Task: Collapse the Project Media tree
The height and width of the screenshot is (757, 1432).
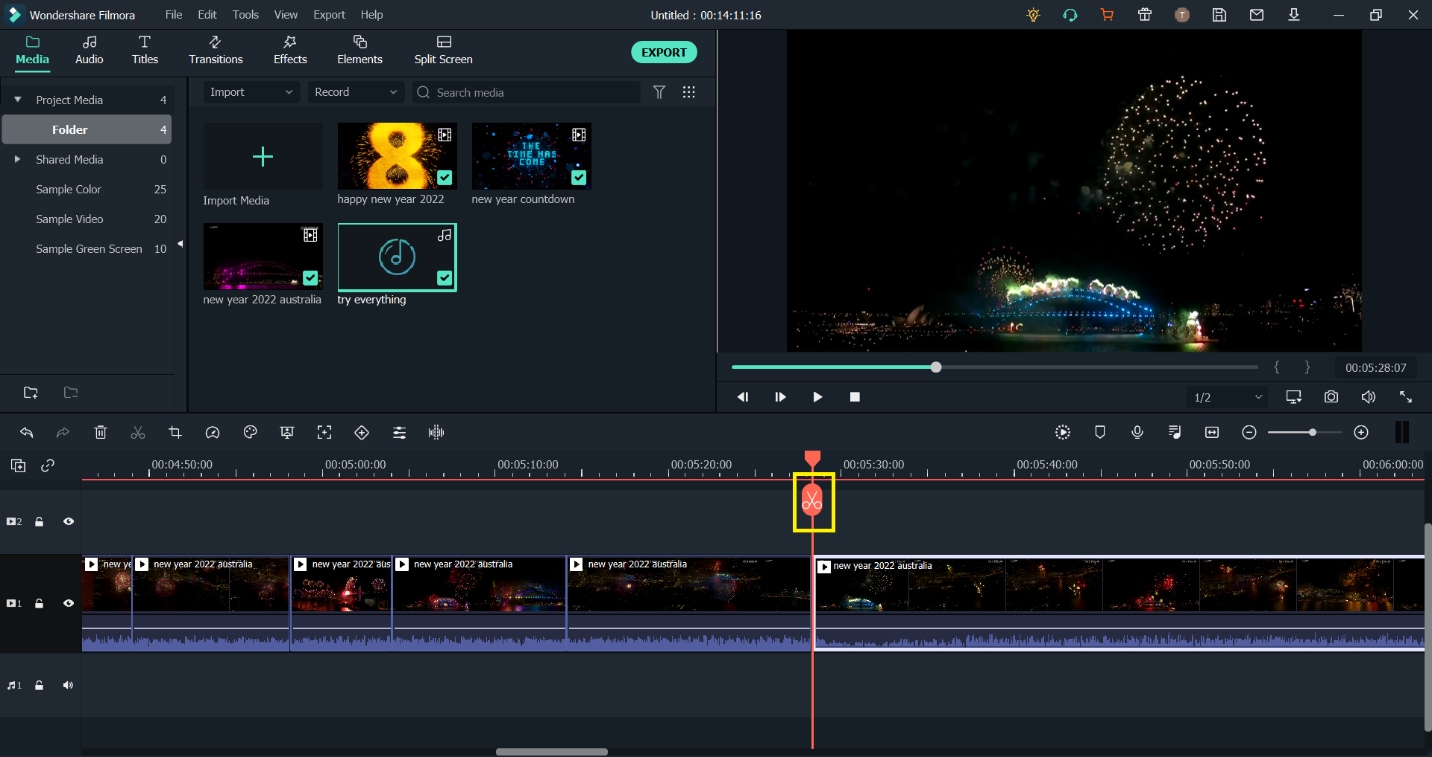Action: 17,100
